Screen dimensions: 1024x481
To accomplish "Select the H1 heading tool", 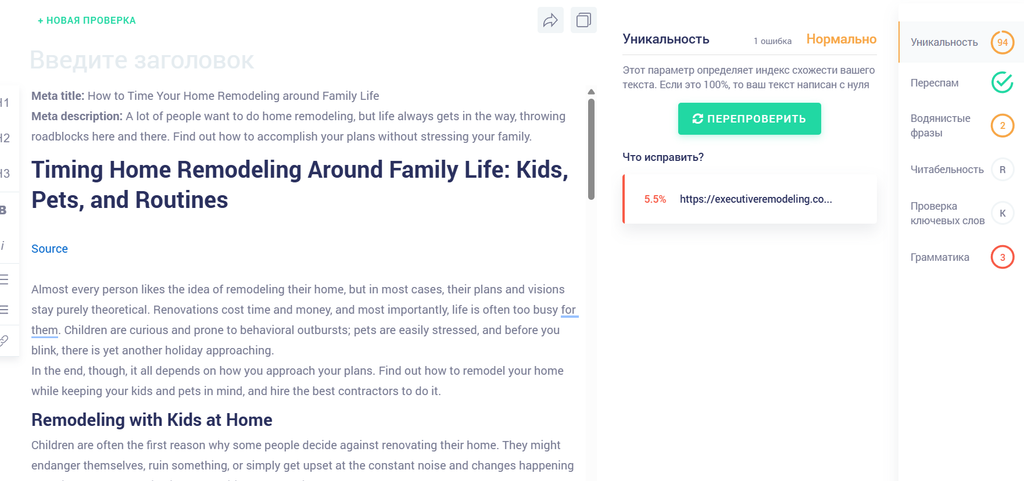I will (x=5, y=102).
